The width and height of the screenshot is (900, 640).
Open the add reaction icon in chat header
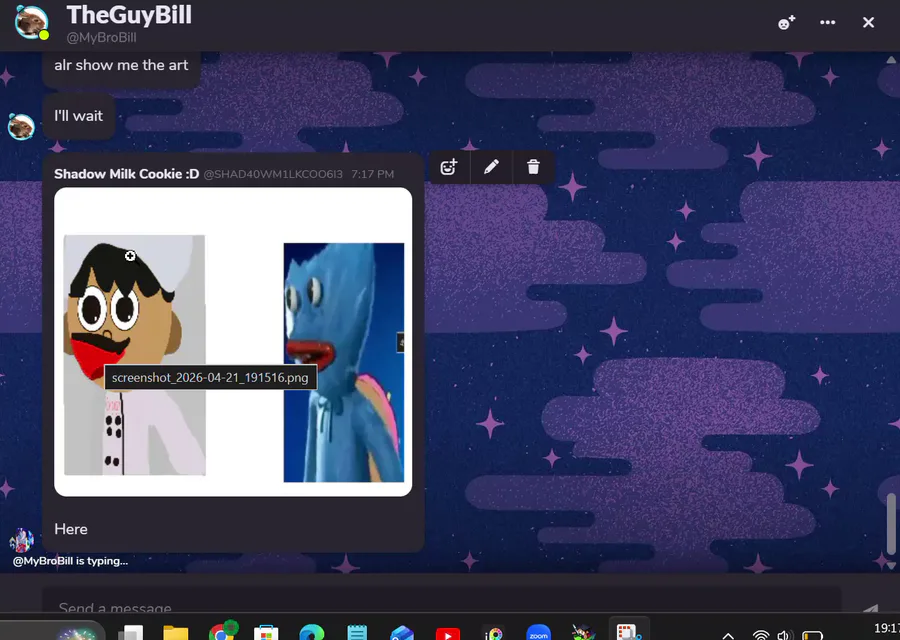(786, 22)
